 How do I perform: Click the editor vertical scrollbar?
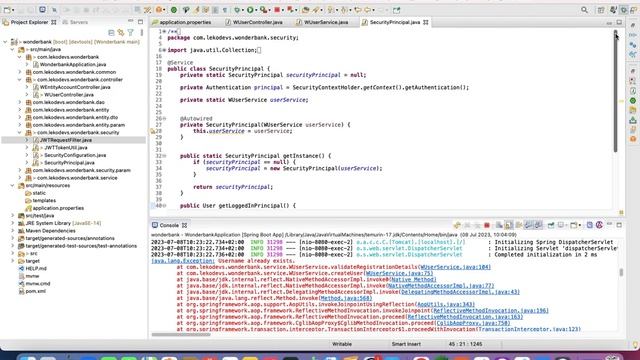tap(615, 90)
